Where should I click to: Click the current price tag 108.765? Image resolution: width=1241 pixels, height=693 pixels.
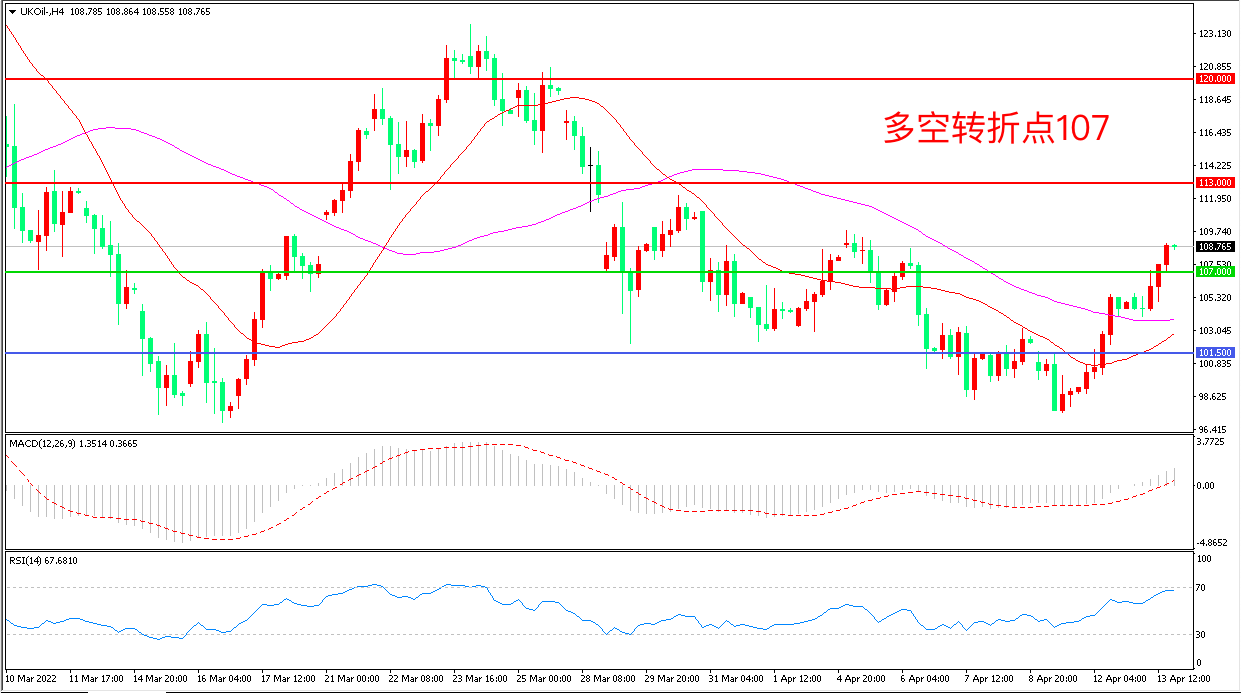pos(1214,246)
